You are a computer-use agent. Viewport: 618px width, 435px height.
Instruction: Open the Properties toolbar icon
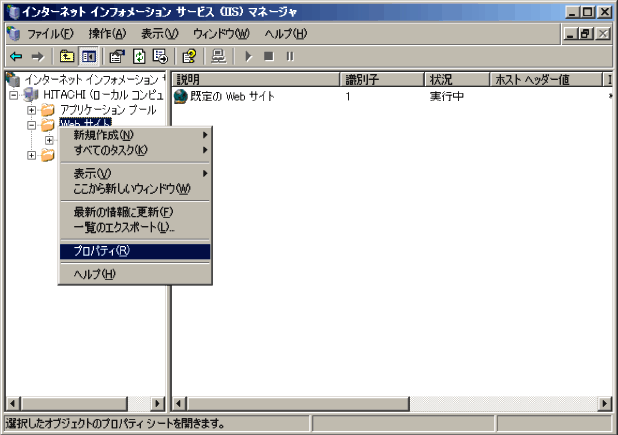click(x=117, y=57)
